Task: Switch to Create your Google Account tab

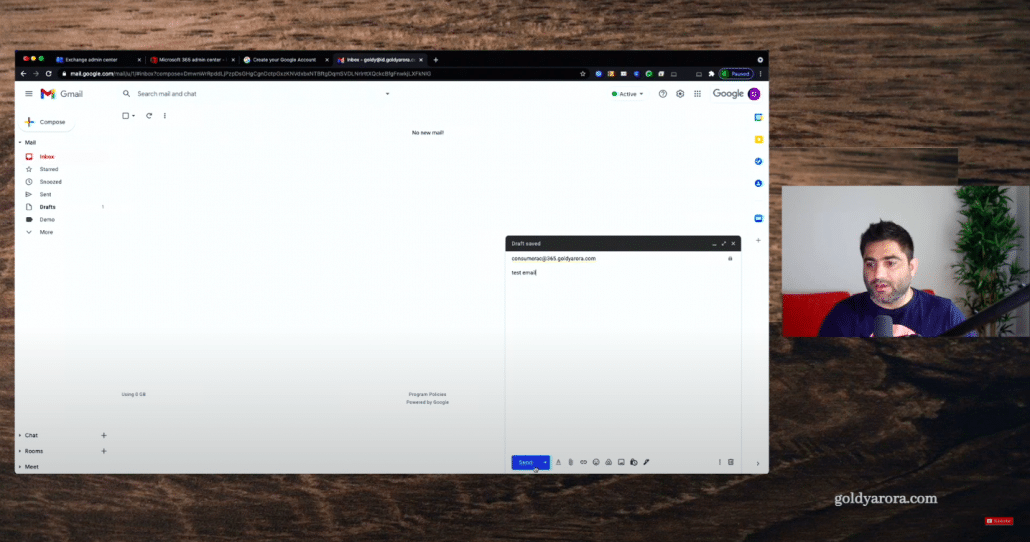Action: (x=286, y=60)
